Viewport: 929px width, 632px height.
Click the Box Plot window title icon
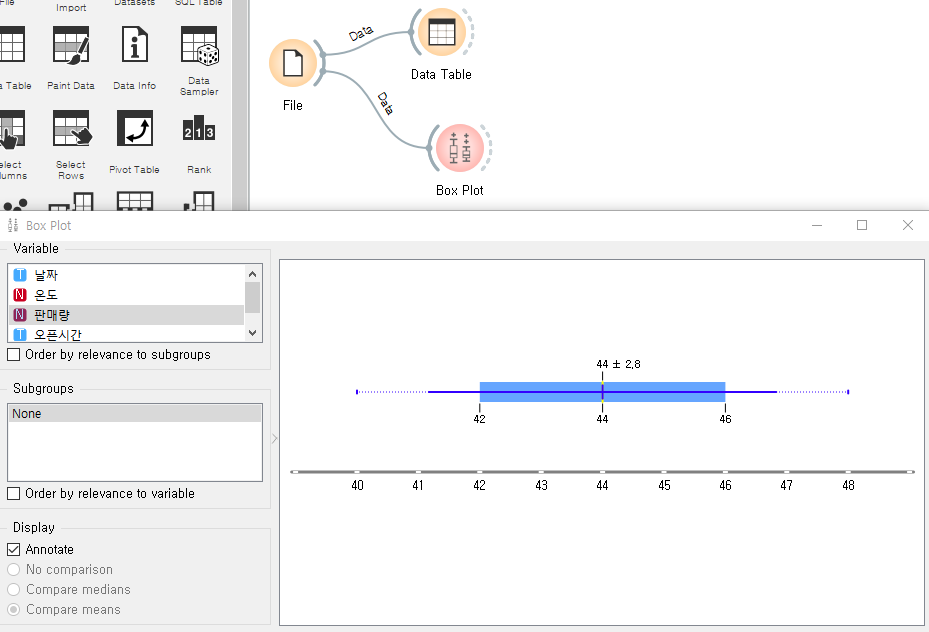click(x=12, y=226)
